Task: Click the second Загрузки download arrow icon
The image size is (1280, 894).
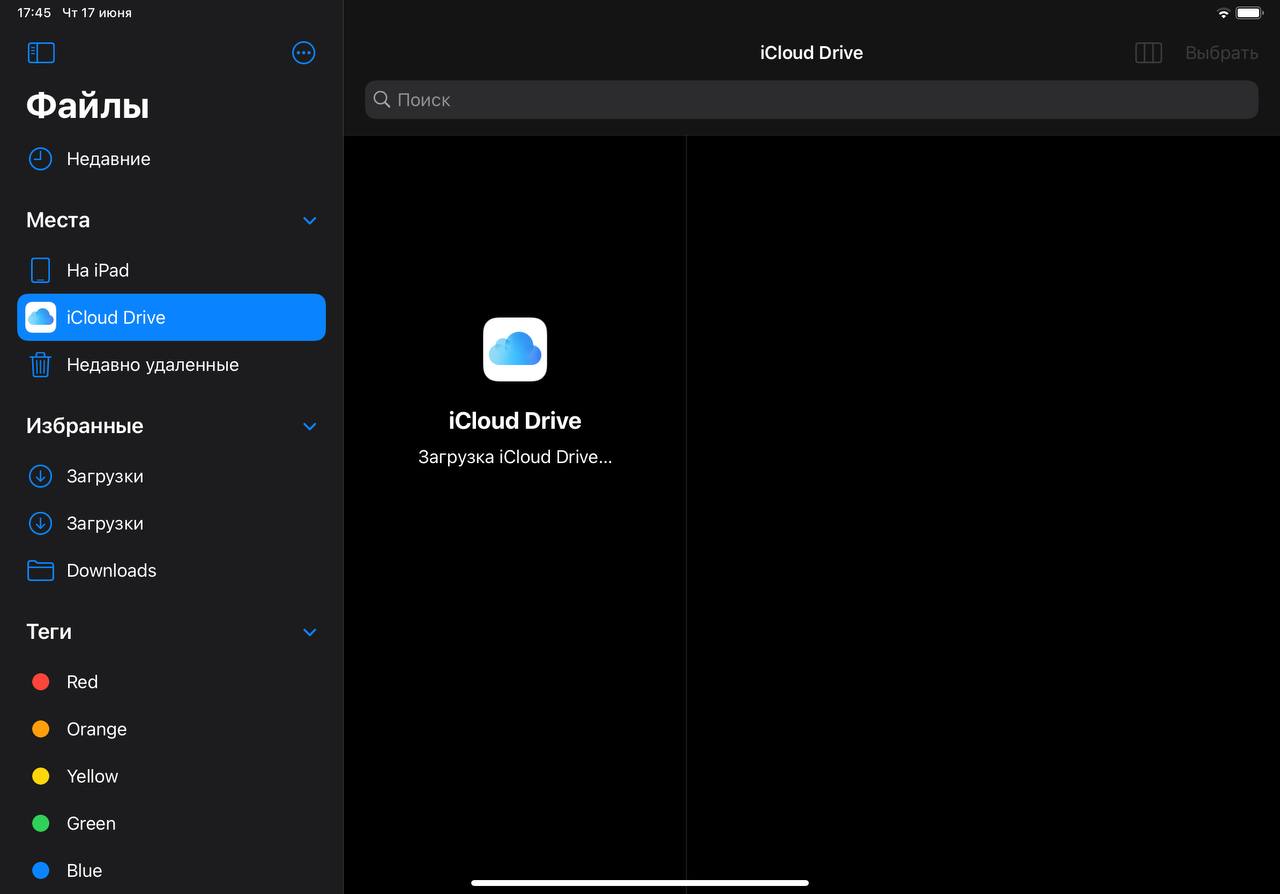Action: pos(40,523)
